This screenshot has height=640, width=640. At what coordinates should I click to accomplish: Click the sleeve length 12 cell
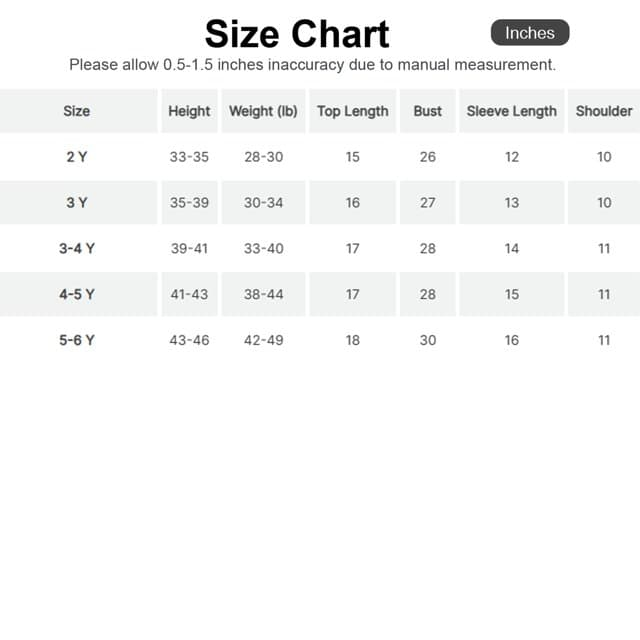coord(511,157)
